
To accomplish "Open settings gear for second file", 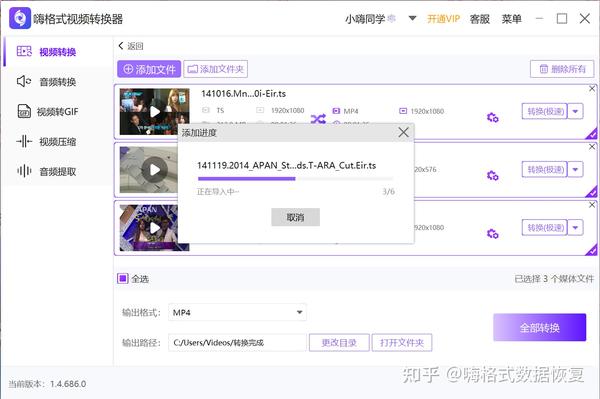I will [x=492, y=176].
